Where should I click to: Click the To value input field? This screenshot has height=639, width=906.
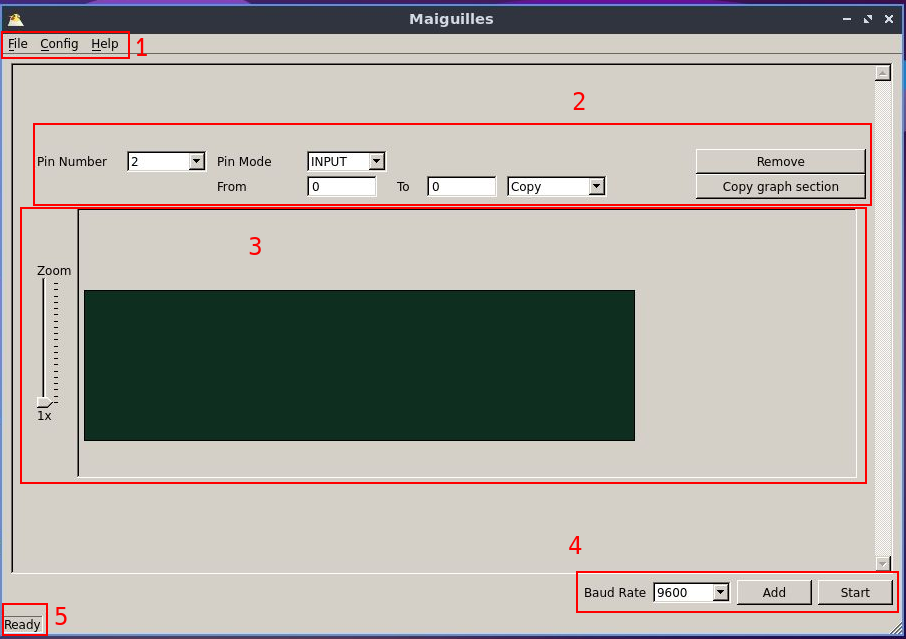pos(462,187)
